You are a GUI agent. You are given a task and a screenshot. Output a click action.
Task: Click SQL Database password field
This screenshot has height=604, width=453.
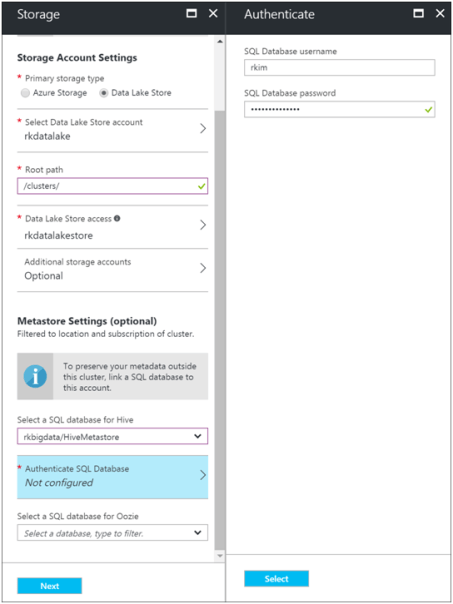pyautogui.click(x=340, y=109)
